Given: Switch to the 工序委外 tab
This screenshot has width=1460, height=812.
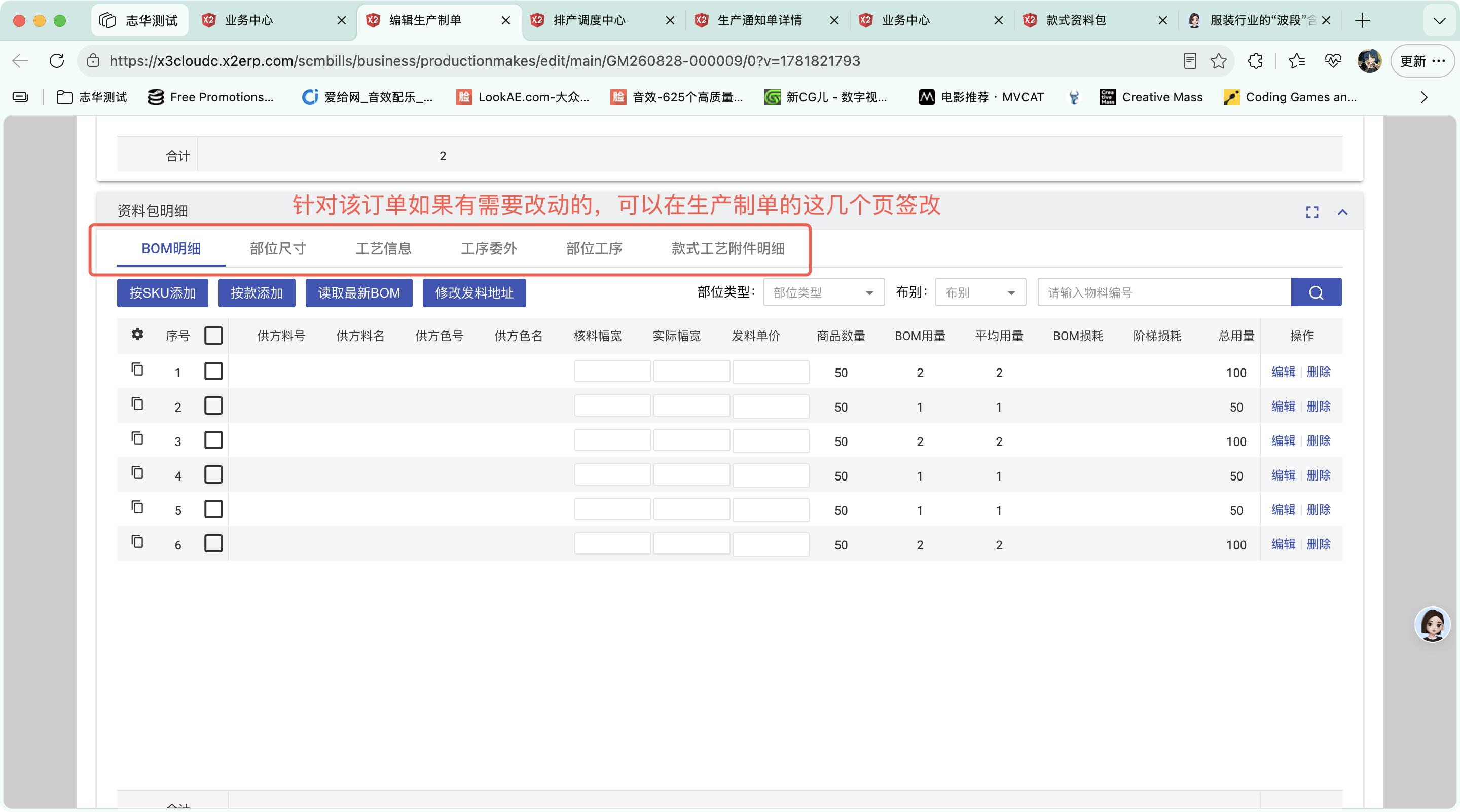Looking at the screenshot, I should click(489, 249).
